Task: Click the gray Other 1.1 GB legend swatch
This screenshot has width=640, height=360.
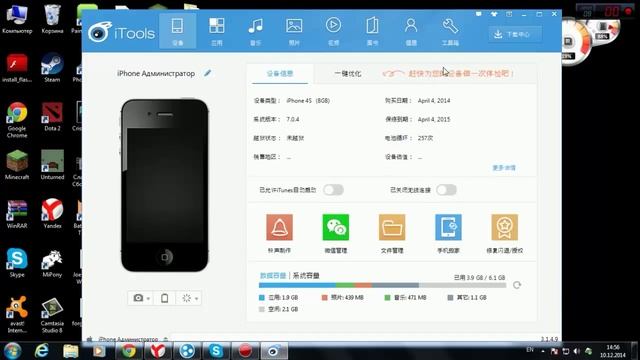Action: 450,298
